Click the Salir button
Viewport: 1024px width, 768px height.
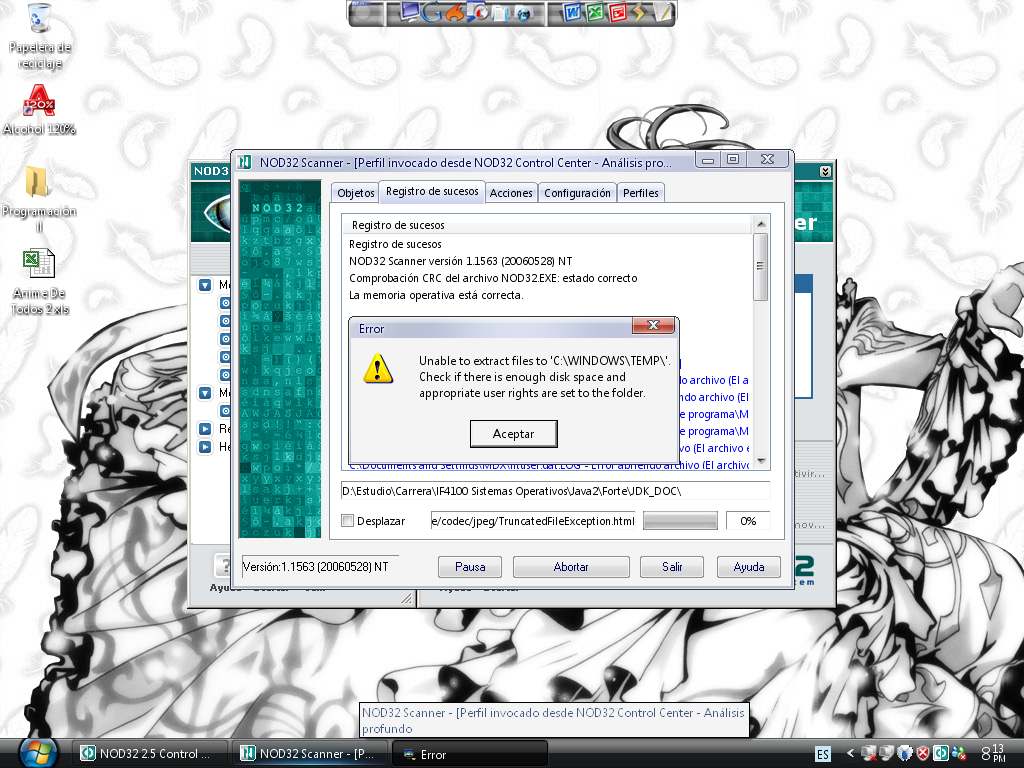(x=671, y=567)
